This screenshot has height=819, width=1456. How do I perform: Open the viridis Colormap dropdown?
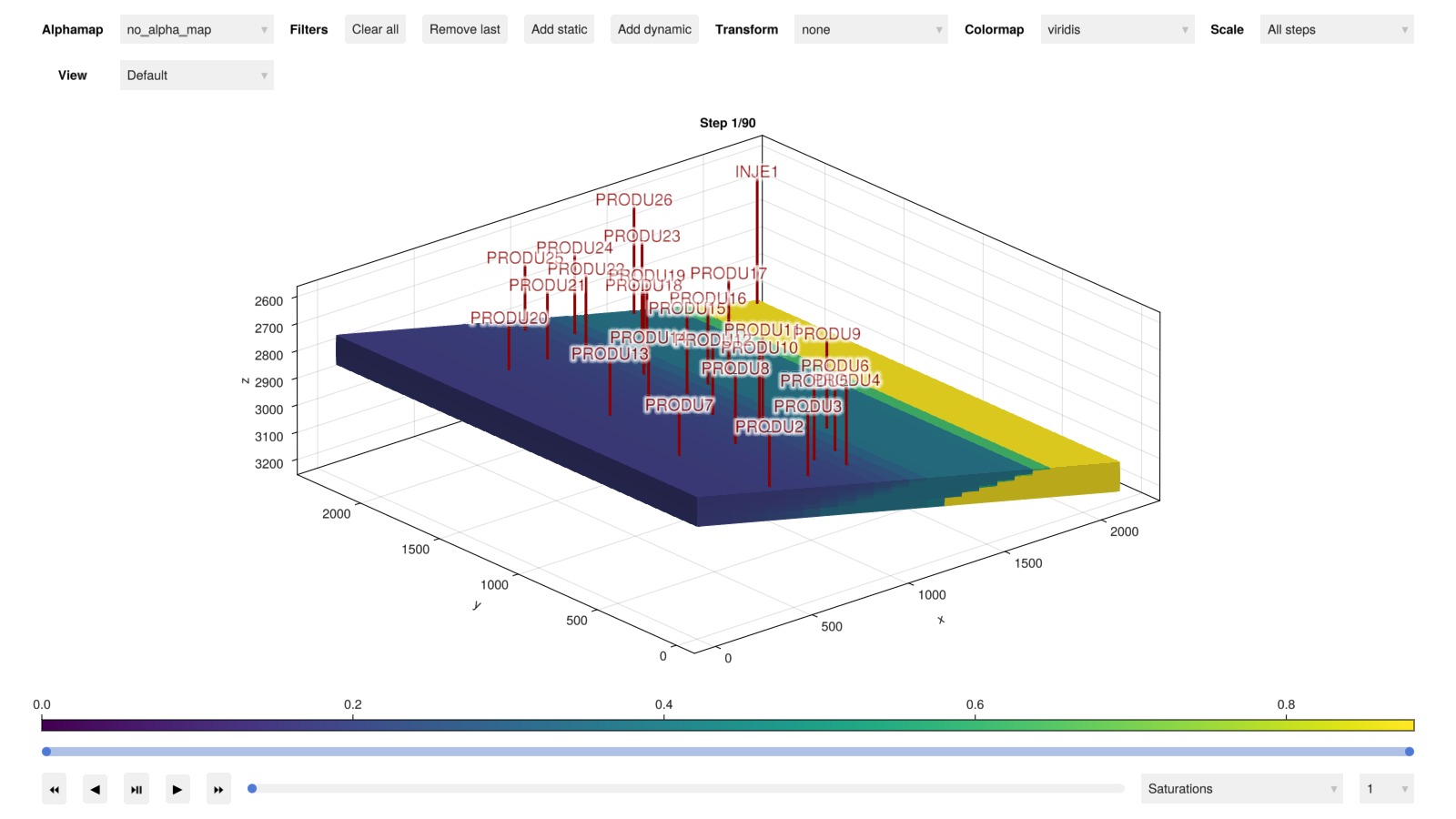tap(1117, 30)
